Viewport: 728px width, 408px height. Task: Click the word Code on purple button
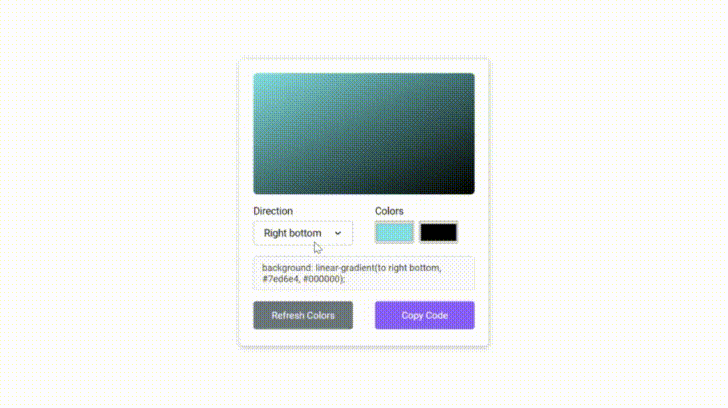[x=438, y=315]
